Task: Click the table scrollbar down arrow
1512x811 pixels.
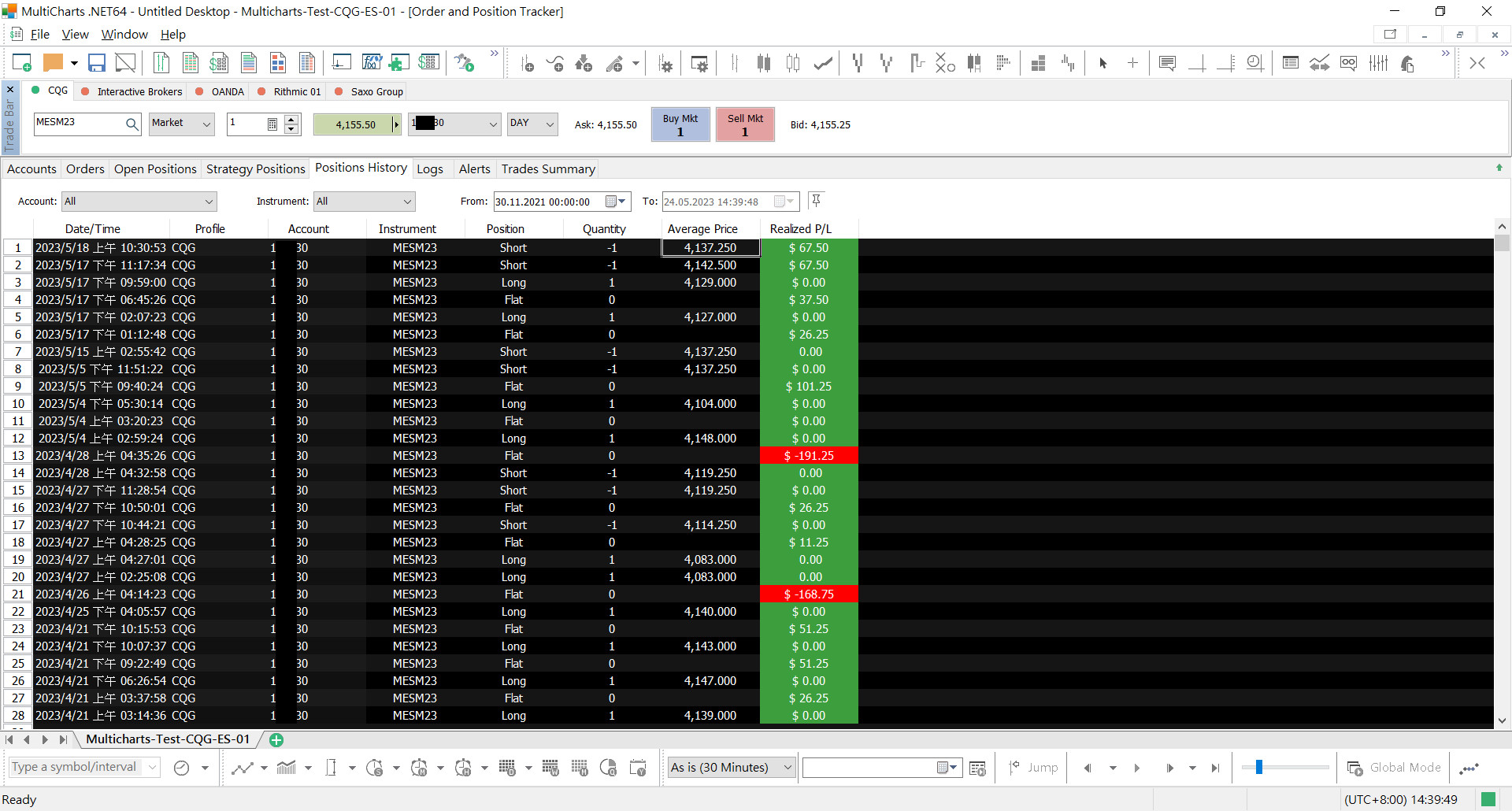Action: 1503,720
